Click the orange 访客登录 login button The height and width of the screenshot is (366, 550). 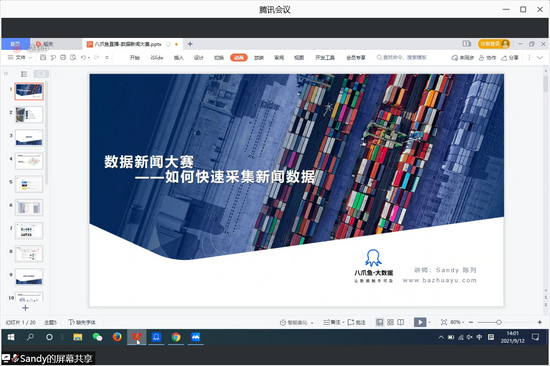click(494, 44)
